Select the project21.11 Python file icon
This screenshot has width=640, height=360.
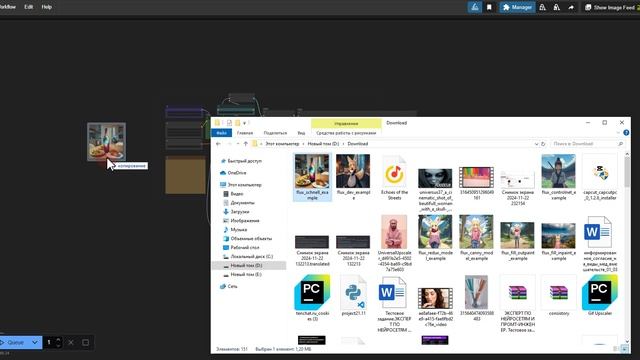point(353,293)
